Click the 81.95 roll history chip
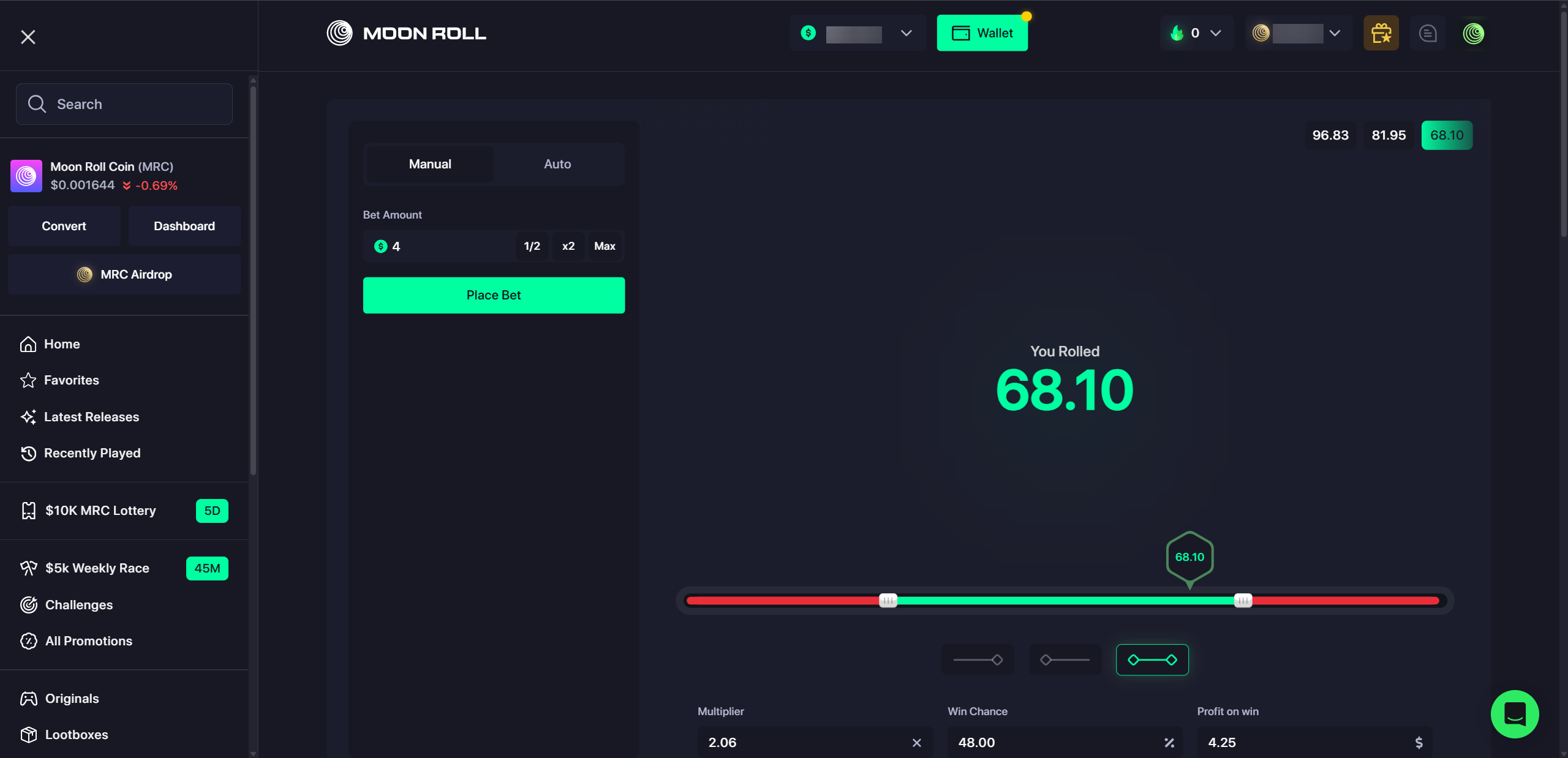This screenshot has height=758, width=1568. pos(1389,135)
